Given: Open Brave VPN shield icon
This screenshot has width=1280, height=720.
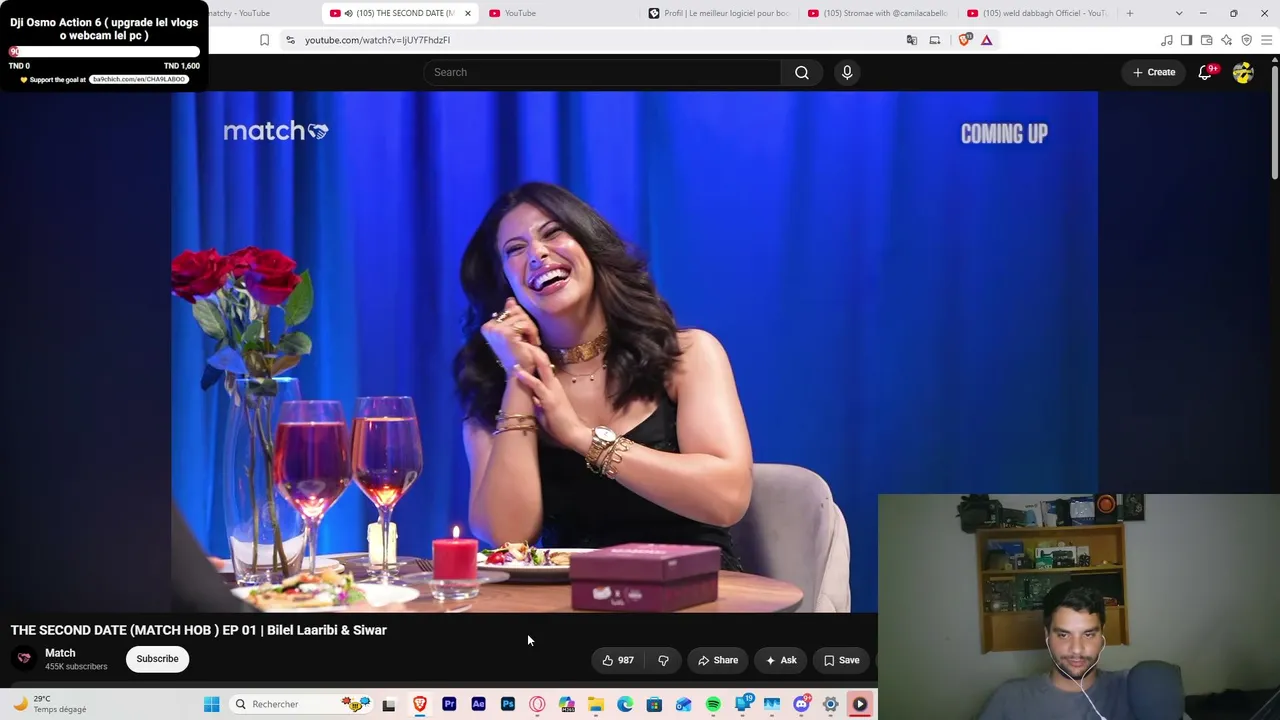Looking at the screenshot, I should coord(1246,40).
